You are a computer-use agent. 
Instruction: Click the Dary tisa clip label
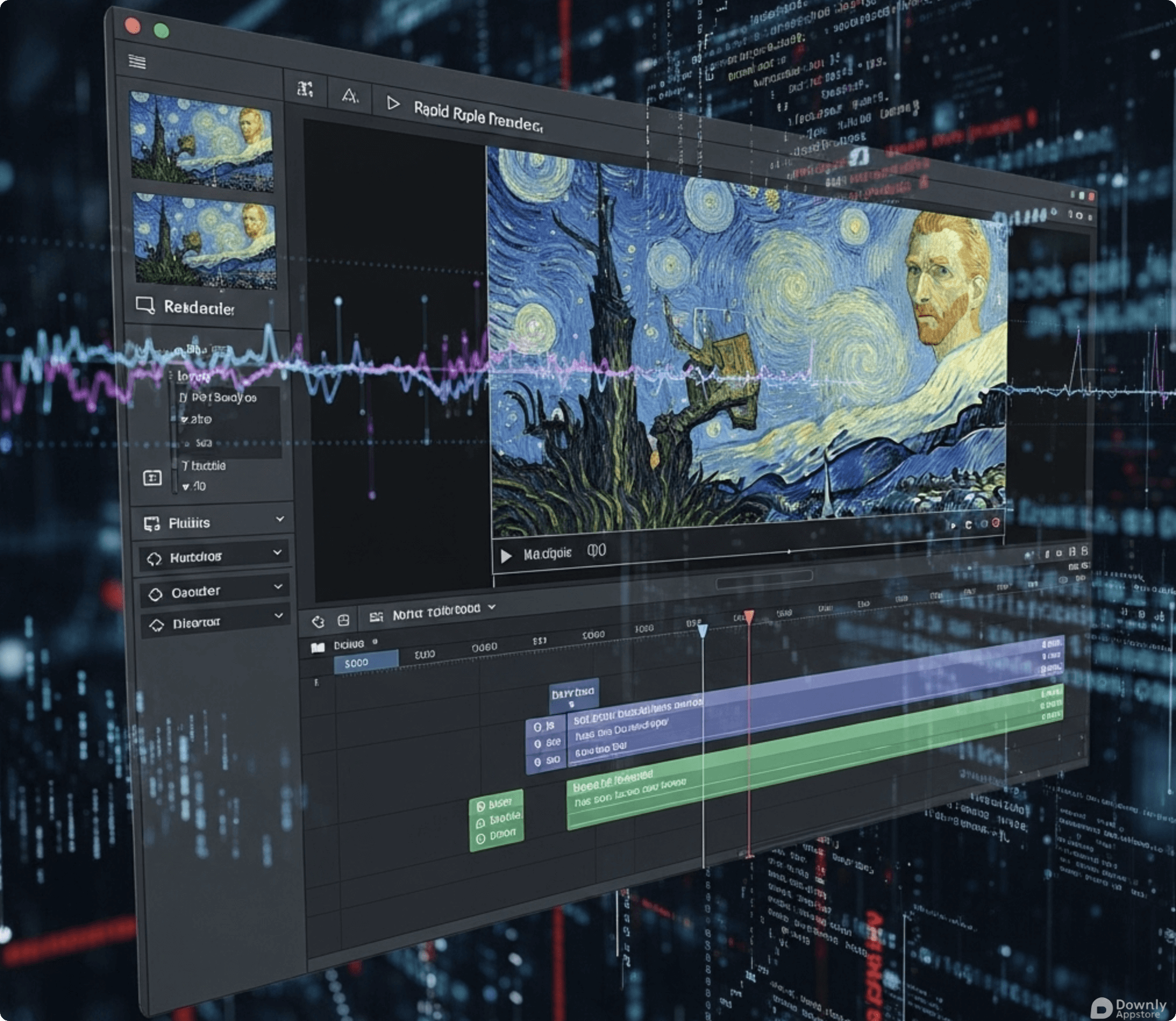(x=573, y=694)
